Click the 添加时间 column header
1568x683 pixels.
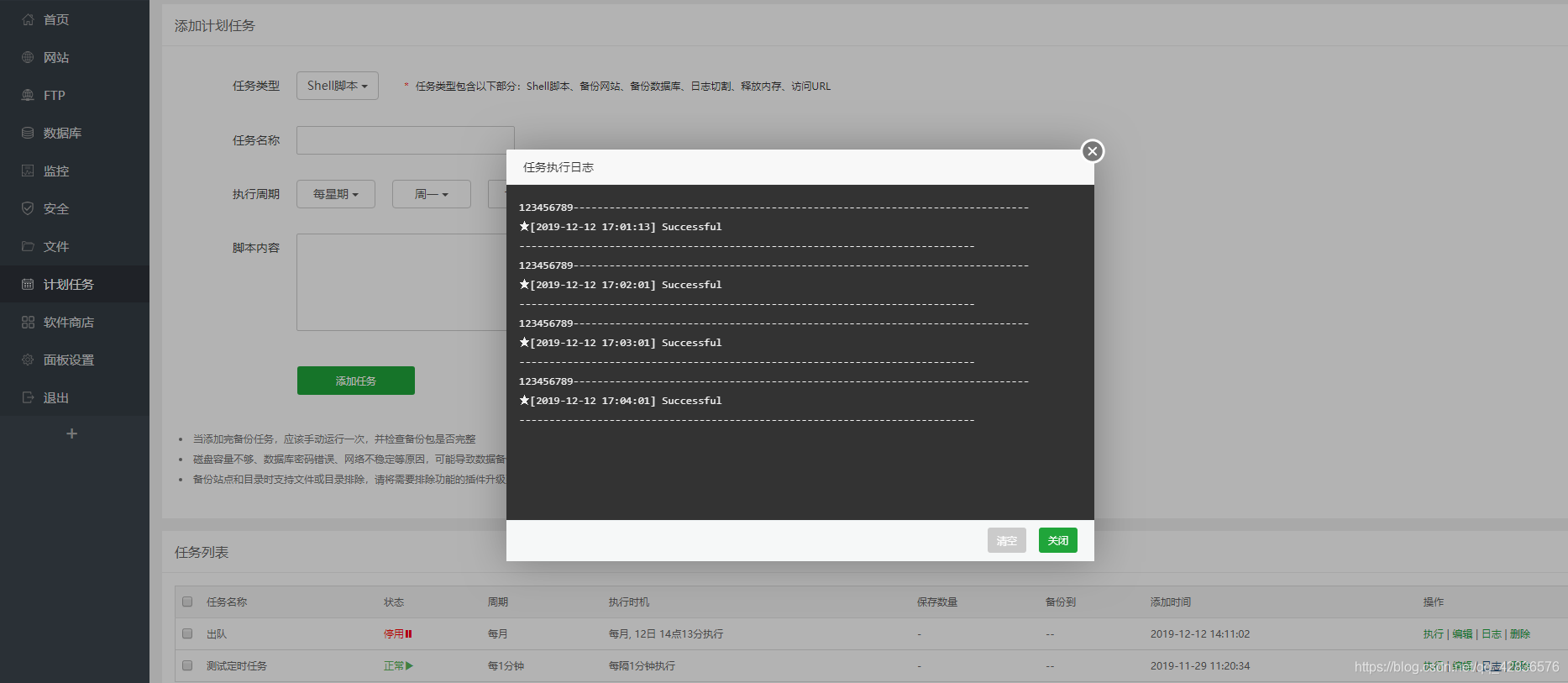(x=1171, y=602)
